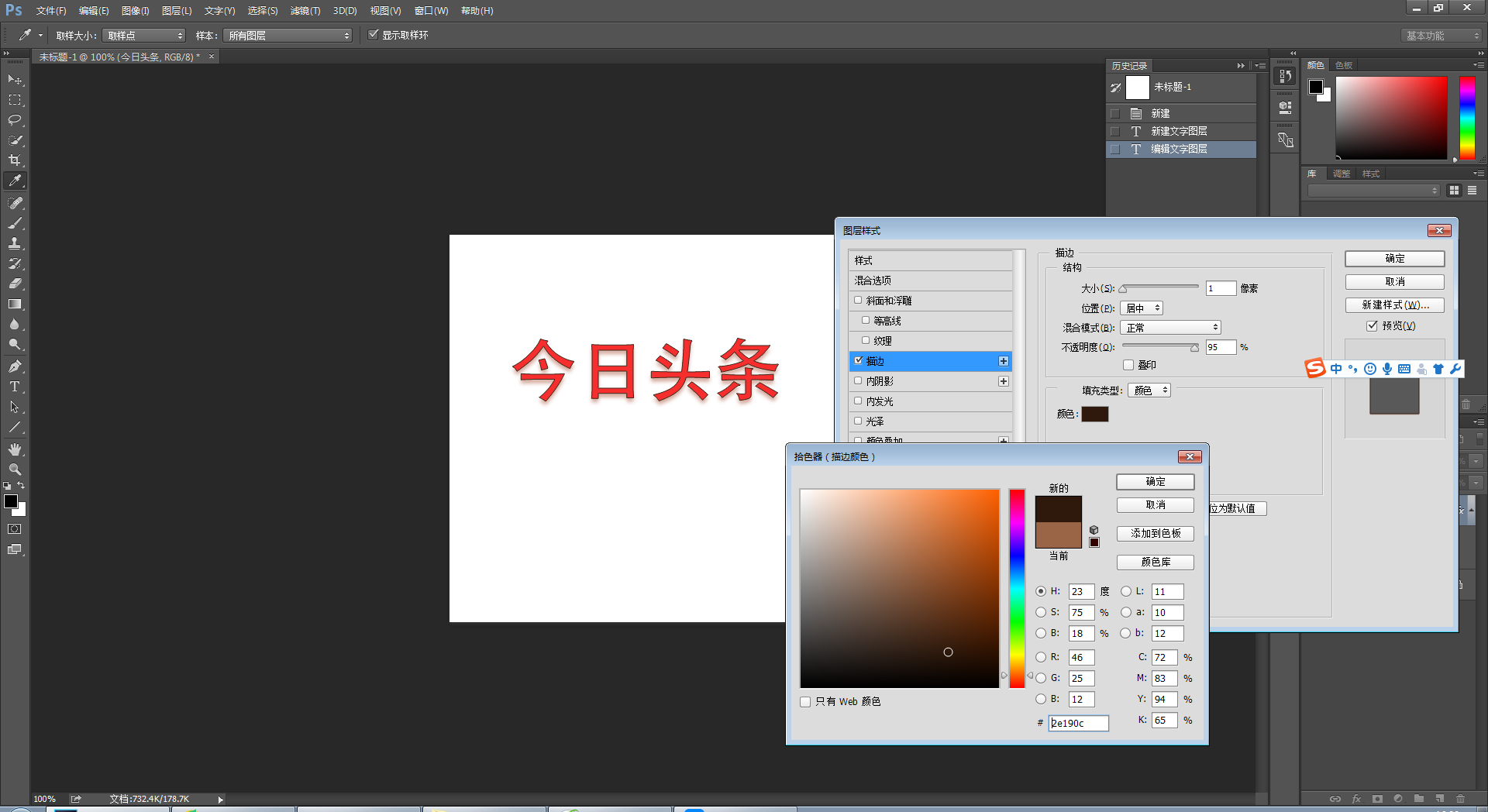Click the link layers icon
The height and width of the screenshot is (812, 1488).
pyautogui.click(x=1335, y=798)
